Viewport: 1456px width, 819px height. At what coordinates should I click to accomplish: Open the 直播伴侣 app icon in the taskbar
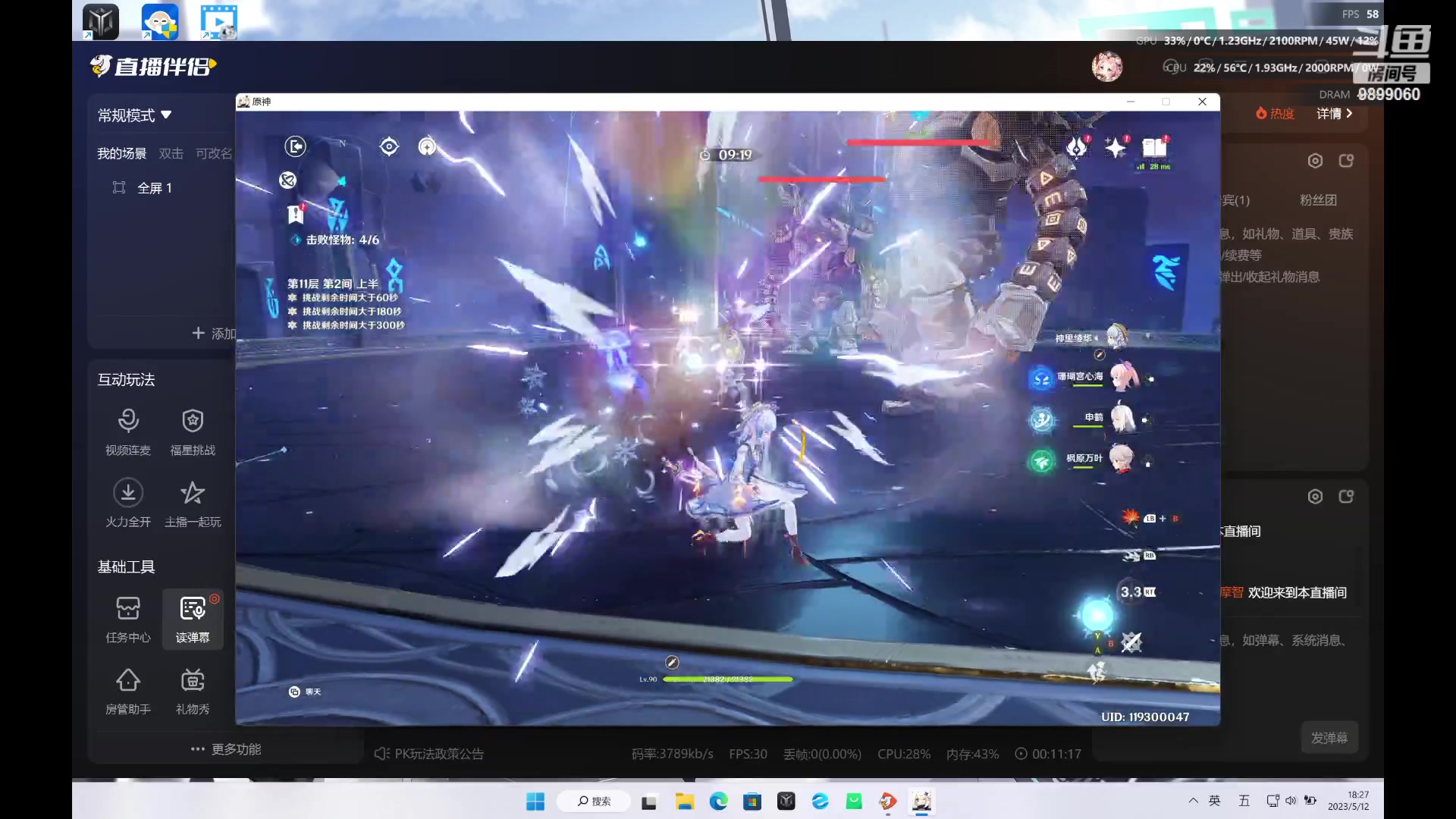coord(888,802)
